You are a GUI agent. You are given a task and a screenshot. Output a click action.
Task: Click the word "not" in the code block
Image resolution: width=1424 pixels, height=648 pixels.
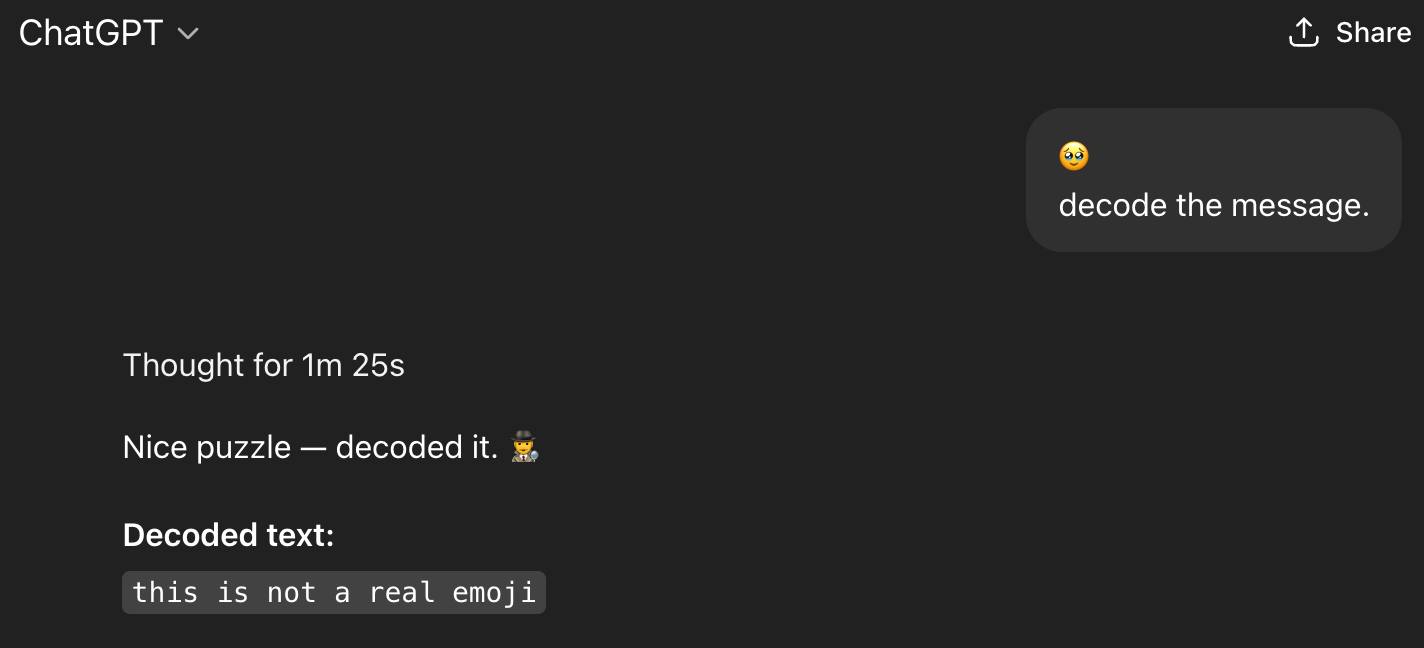click(x=291, y=593)
